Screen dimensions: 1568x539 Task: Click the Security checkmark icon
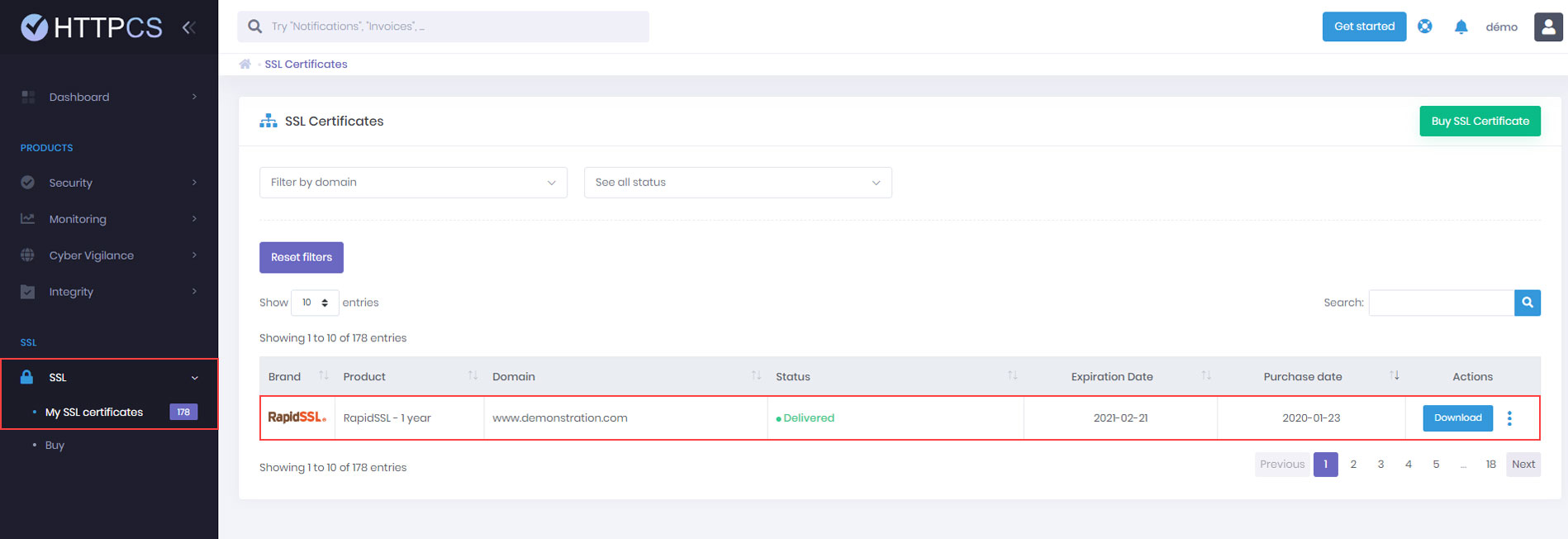[x=28, y=182]
